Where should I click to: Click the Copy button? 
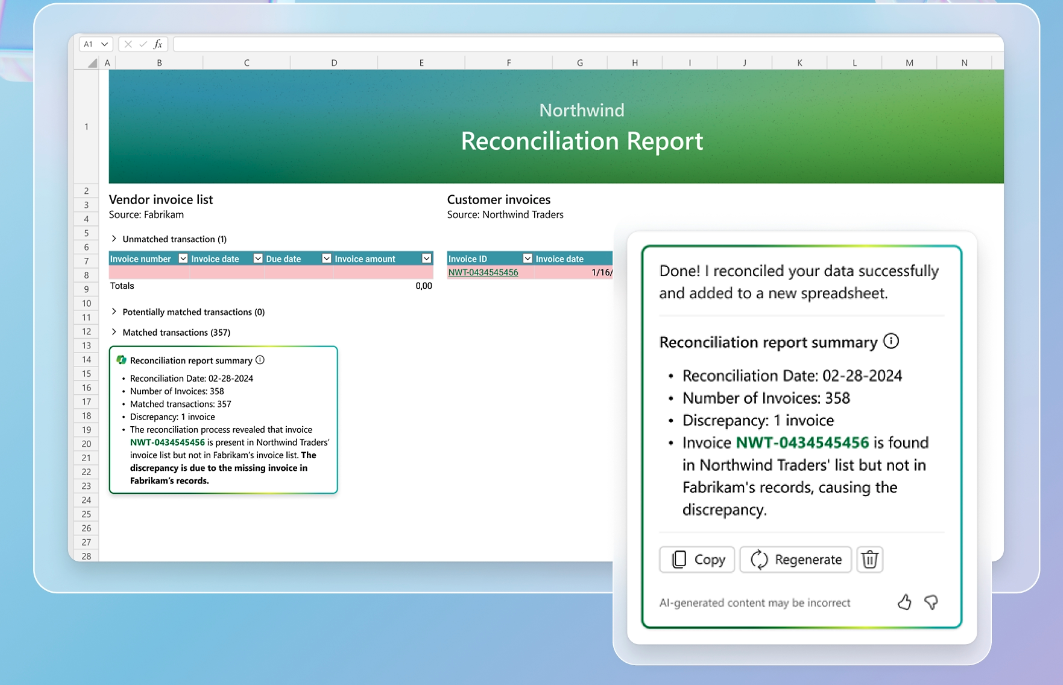tap(697, 559)
